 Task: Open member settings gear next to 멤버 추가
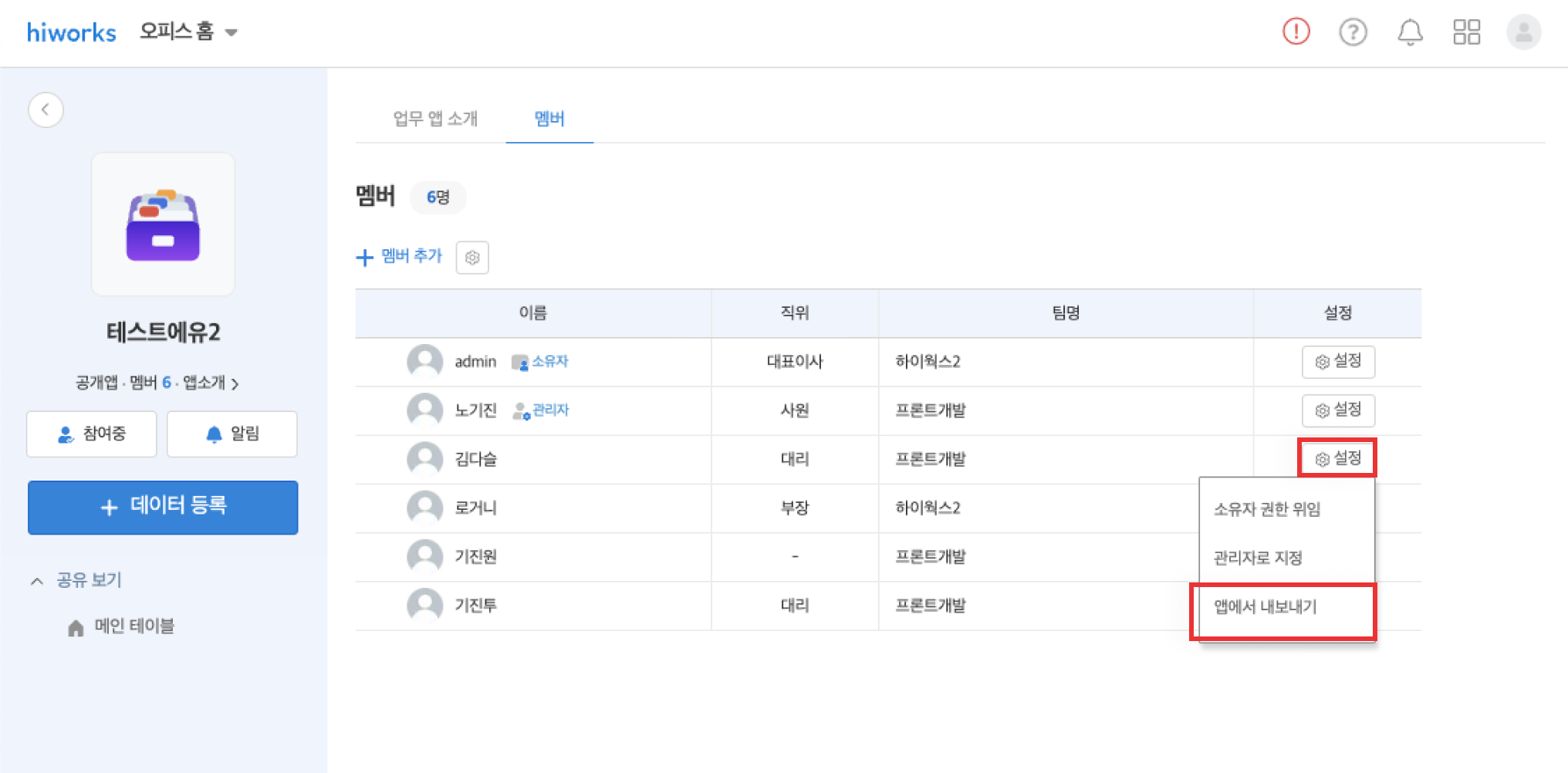472,258
